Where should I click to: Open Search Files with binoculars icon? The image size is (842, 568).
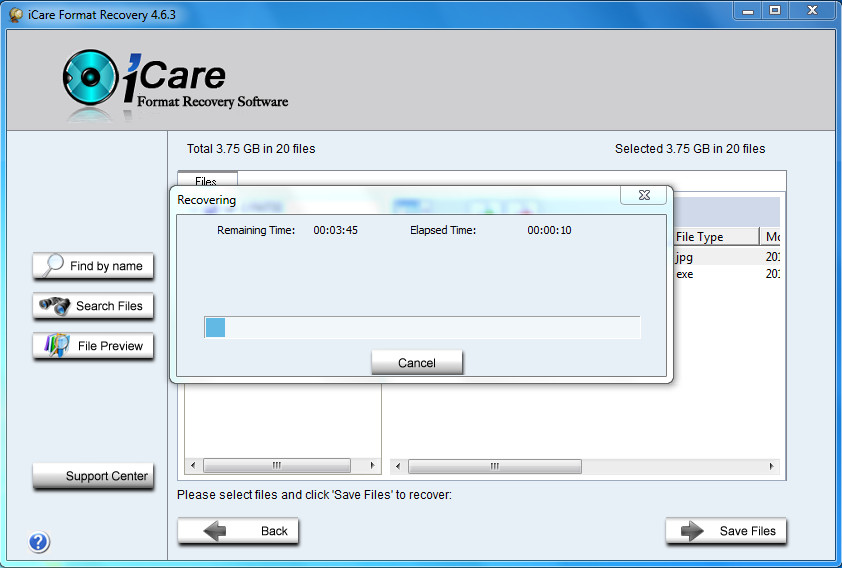pyautogui.click(x=93, y=306)
